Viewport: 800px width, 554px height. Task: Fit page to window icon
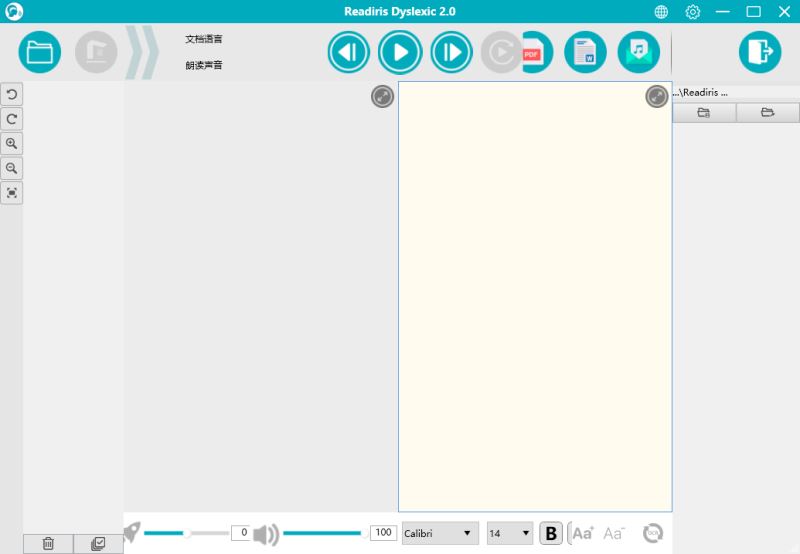(12, 192)
